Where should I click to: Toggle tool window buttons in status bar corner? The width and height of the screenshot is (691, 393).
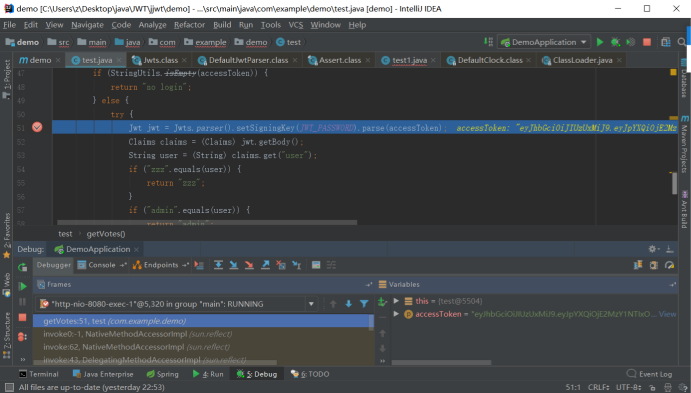[9, 387]
